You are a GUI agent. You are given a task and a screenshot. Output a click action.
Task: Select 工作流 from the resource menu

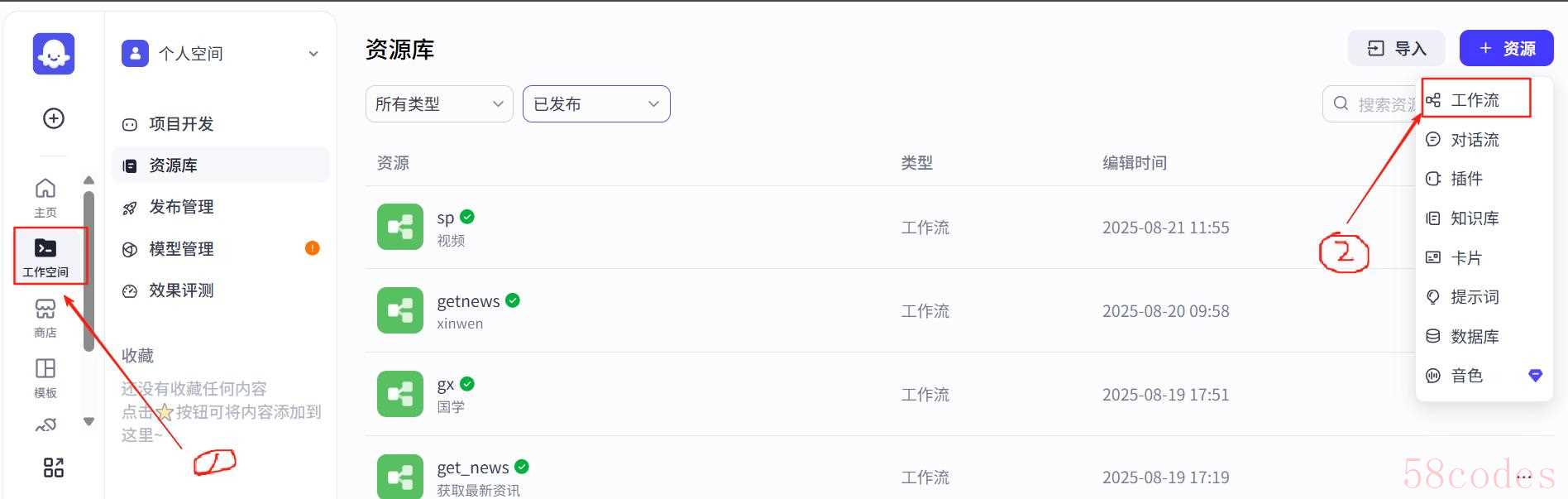tap(1475, 100)
